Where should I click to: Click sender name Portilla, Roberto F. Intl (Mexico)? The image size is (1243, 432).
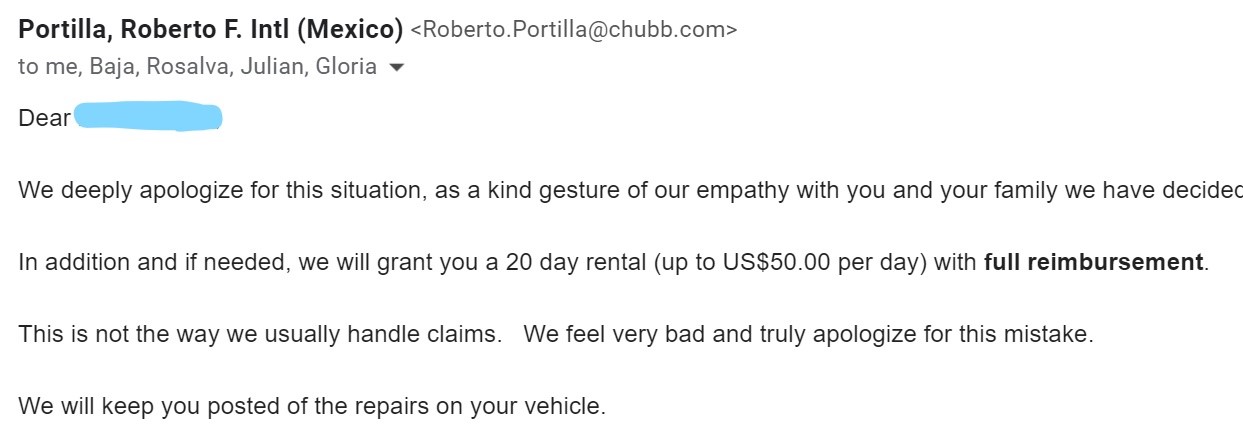pos(210,30)
